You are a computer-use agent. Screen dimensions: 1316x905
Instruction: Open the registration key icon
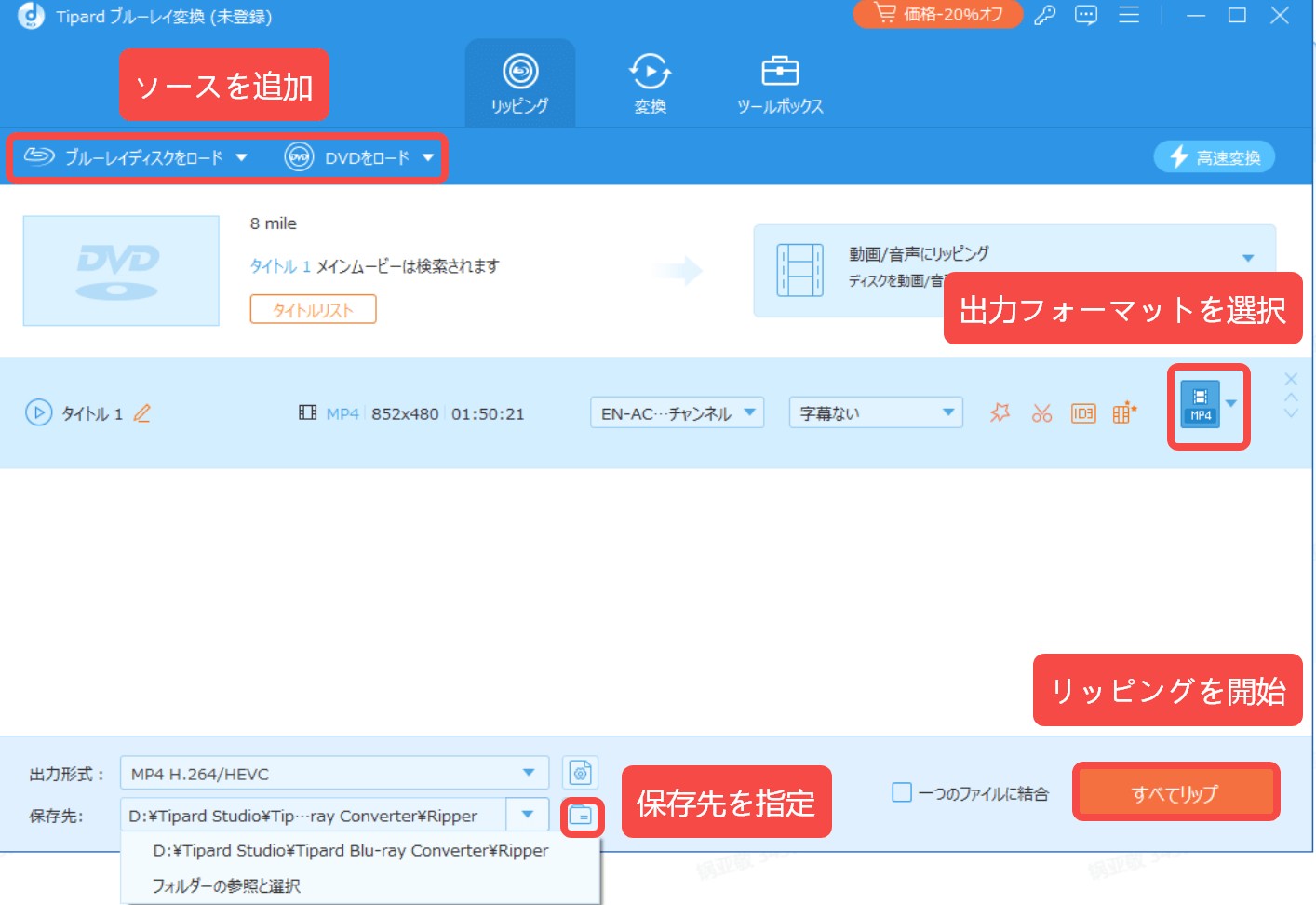[x=1044, y=16]
